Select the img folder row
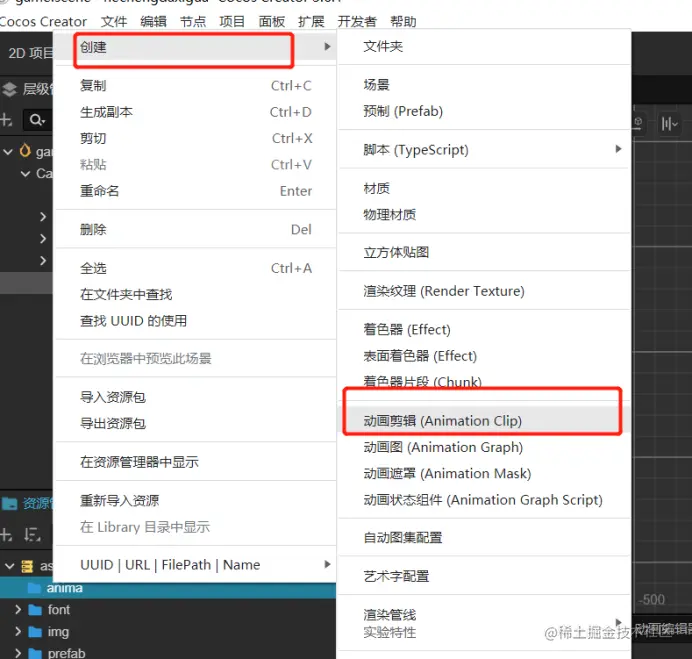692x659 pixels. point(168,632)
